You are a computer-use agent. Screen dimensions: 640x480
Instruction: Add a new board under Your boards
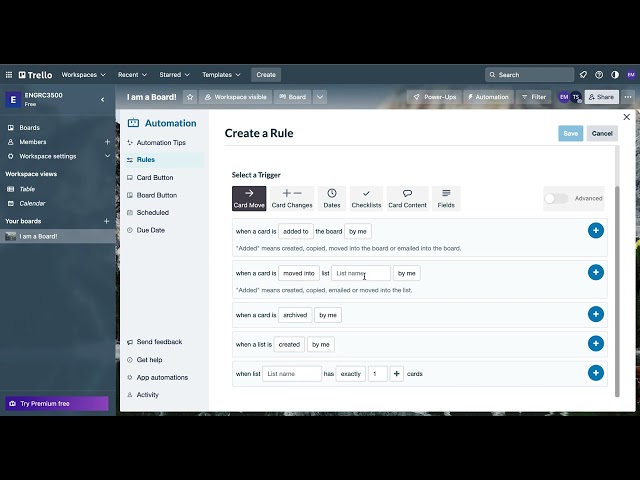[x=107, y=221]
